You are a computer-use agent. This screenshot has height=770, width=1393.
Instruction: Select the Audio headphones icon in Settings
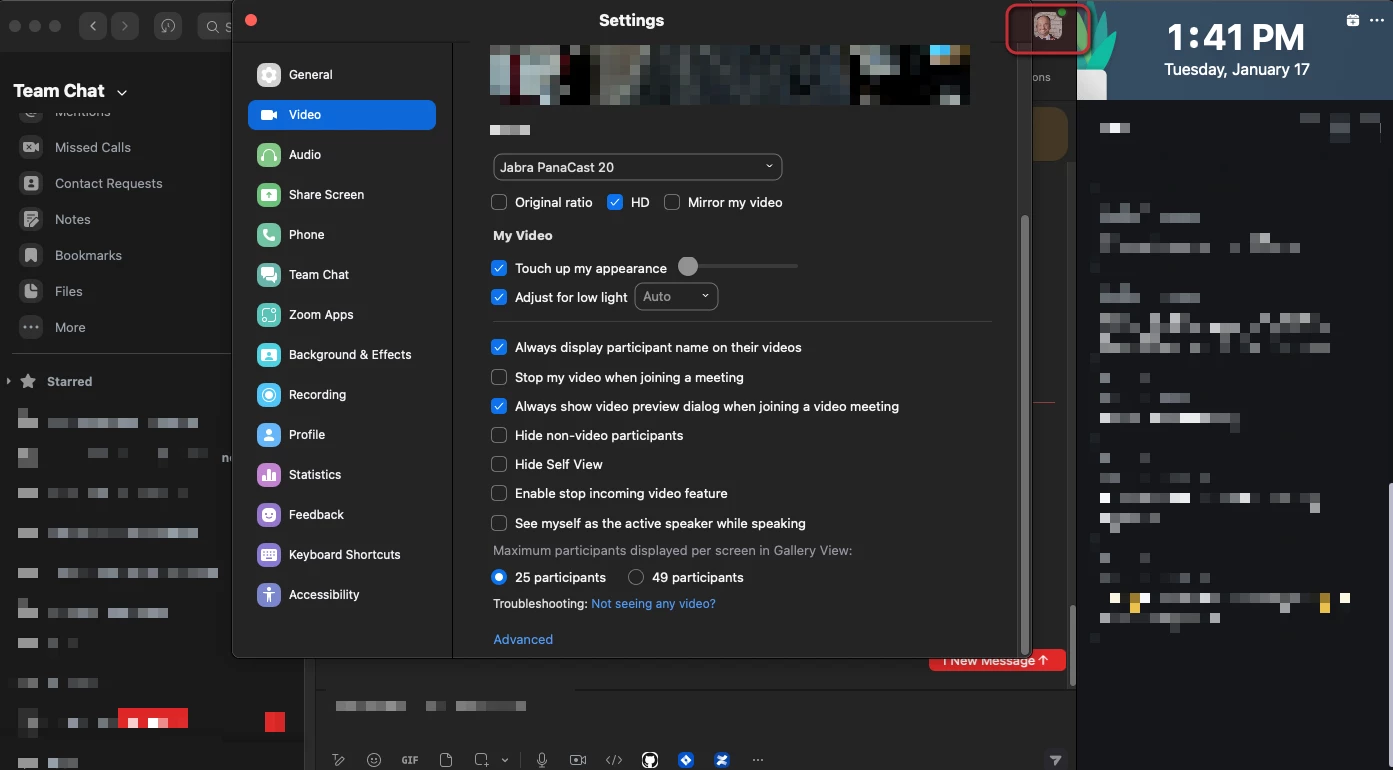coord(268,155)
